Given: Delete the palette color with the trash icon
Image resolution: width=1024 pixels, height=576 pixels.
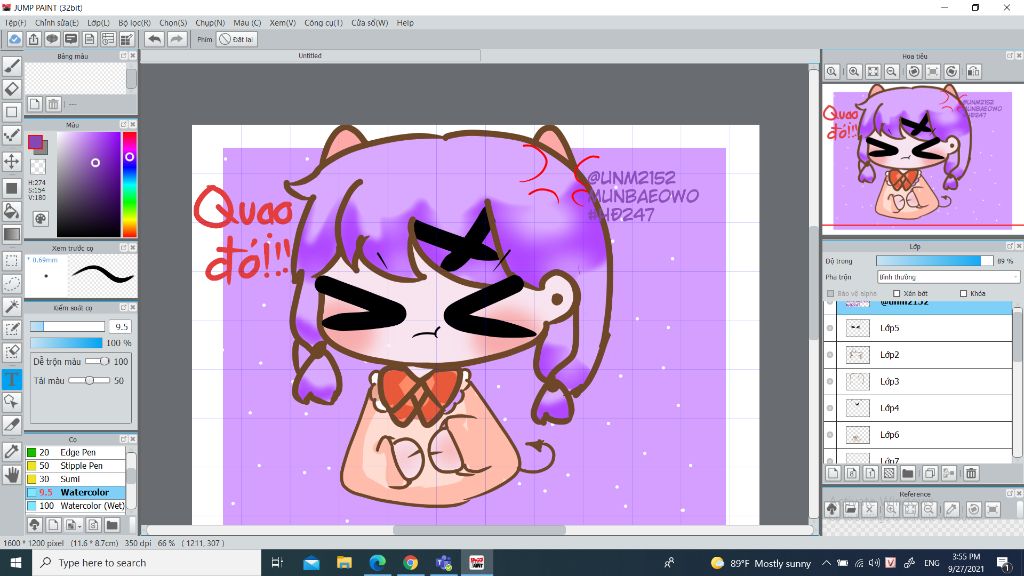Looking at the screenshot, I should [x=54, y=104].
